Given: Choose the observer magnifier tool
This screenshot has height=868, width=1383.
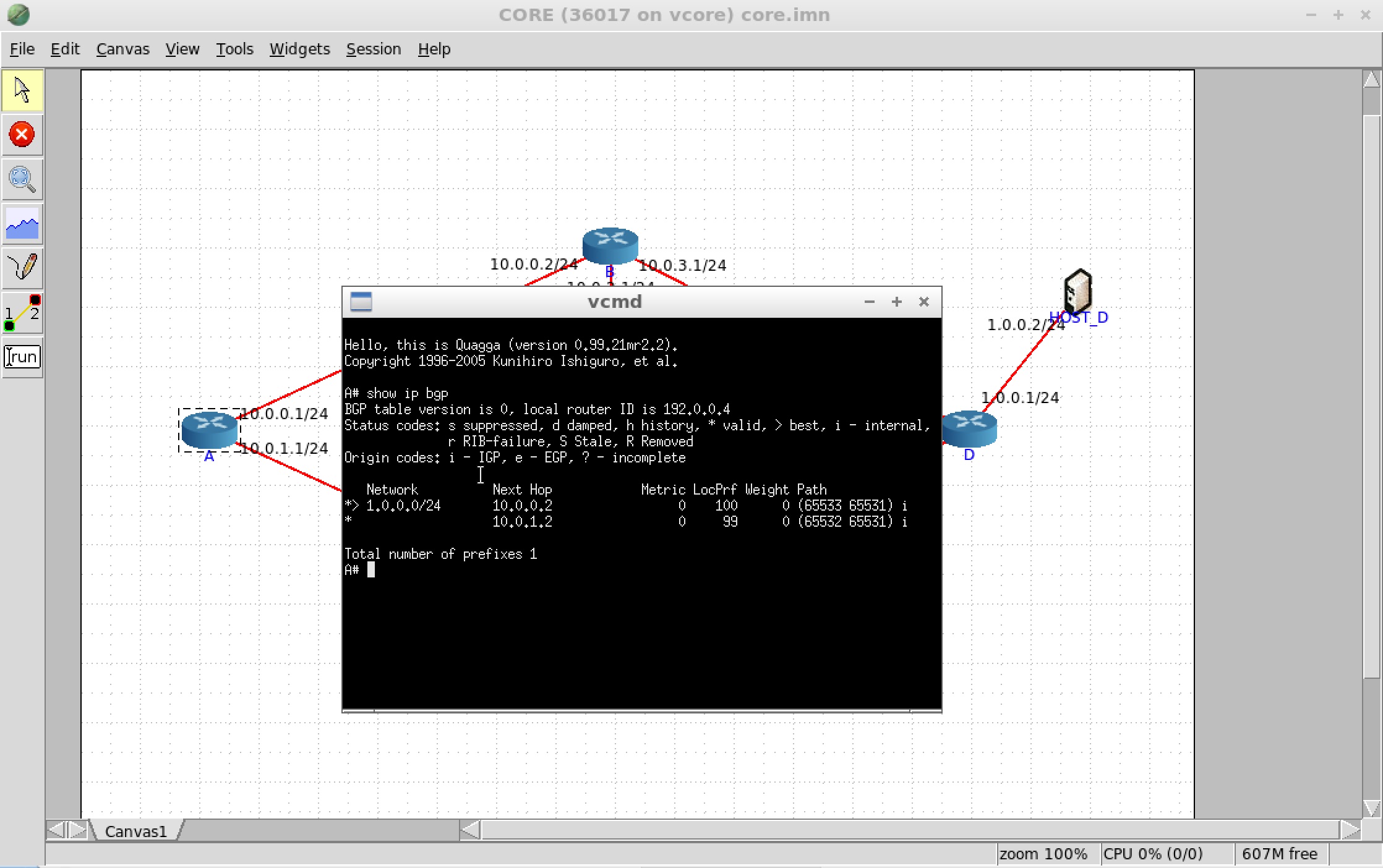Looking at the screenshot, I should click(22, 179).
